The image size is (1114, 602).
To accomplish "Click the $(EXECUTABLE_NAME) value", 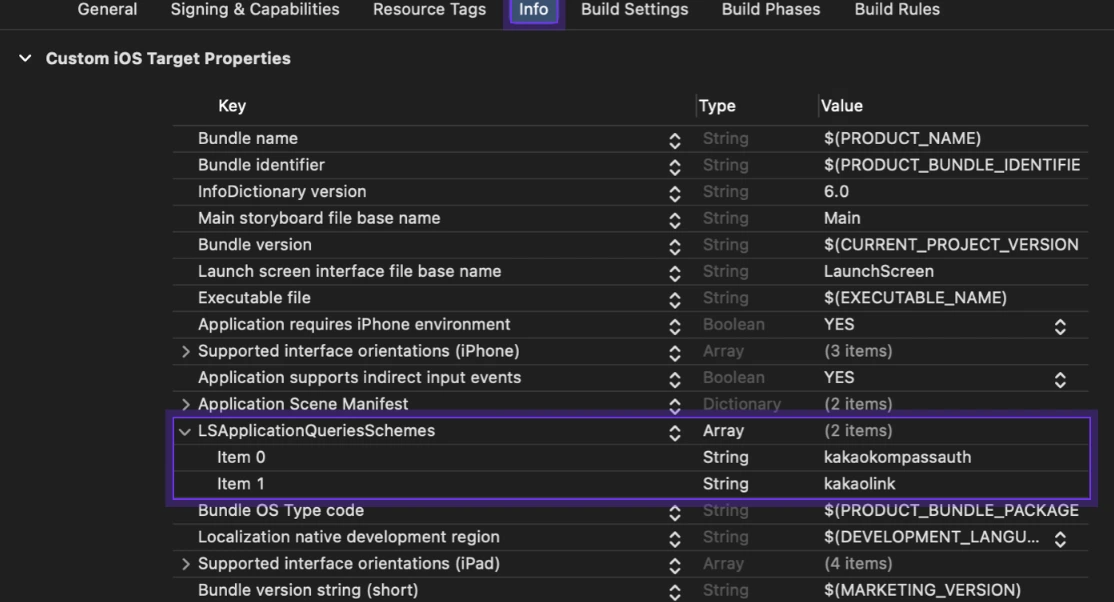I will 915,298.
